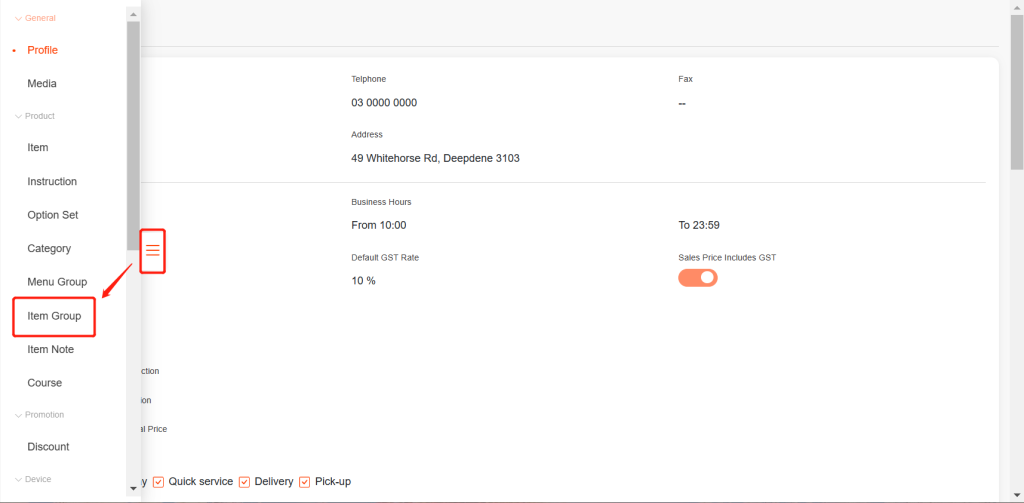Click the page's vertical scrollbar thumb

click(x=1016, y=90)
